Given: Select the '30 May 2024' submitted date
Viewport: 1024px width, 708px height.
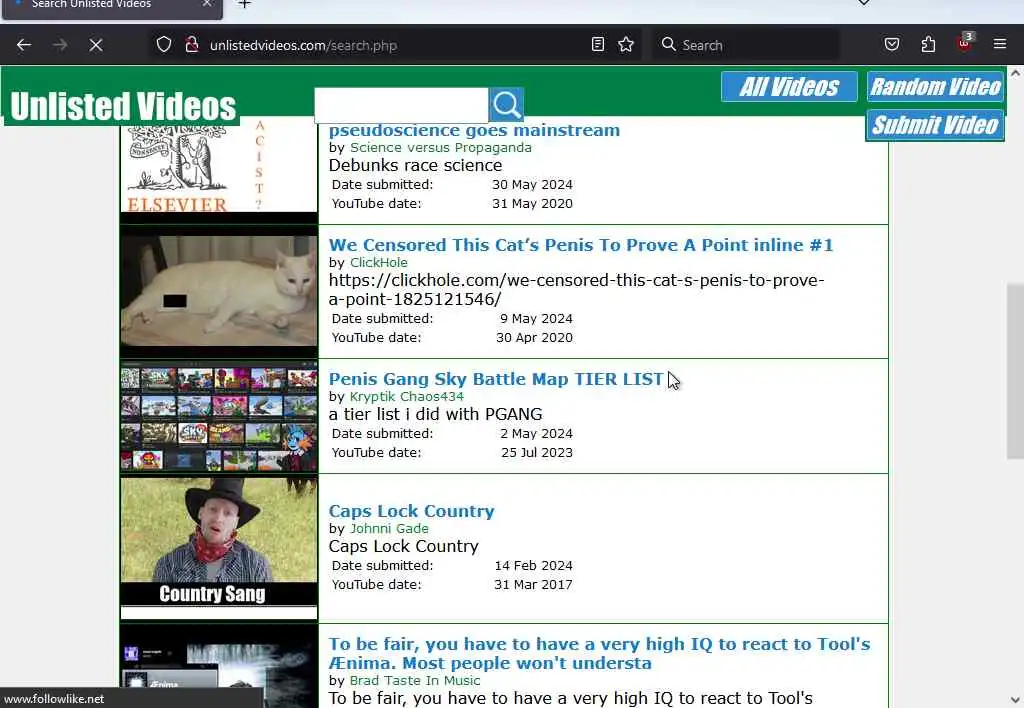Looking at the screenshot, I should tap(532, 185).
